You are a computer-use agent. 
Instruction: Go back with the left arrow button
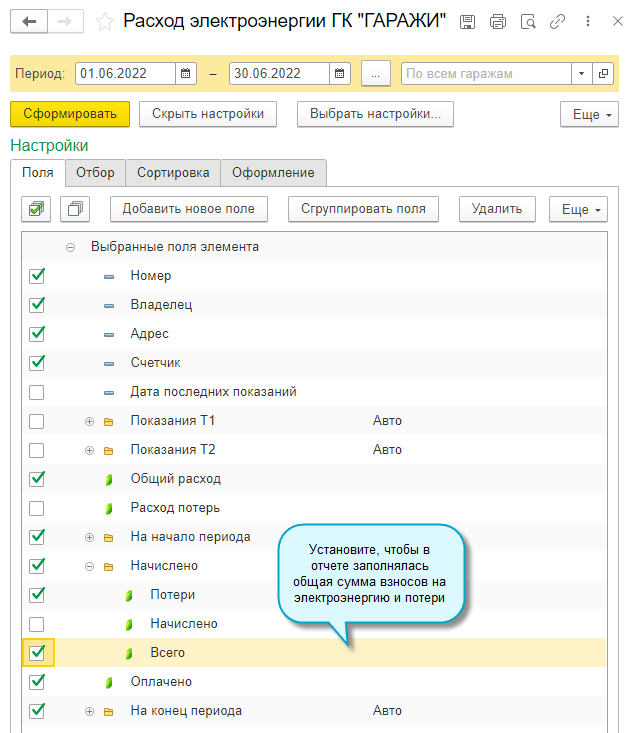click(29, 22)
